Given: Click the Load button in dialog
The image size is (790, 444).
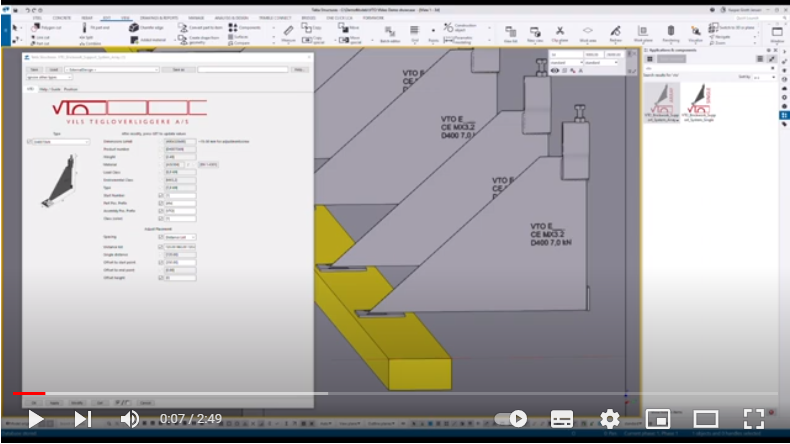Looking at the screenshot, I should click(x=53, y=70).
